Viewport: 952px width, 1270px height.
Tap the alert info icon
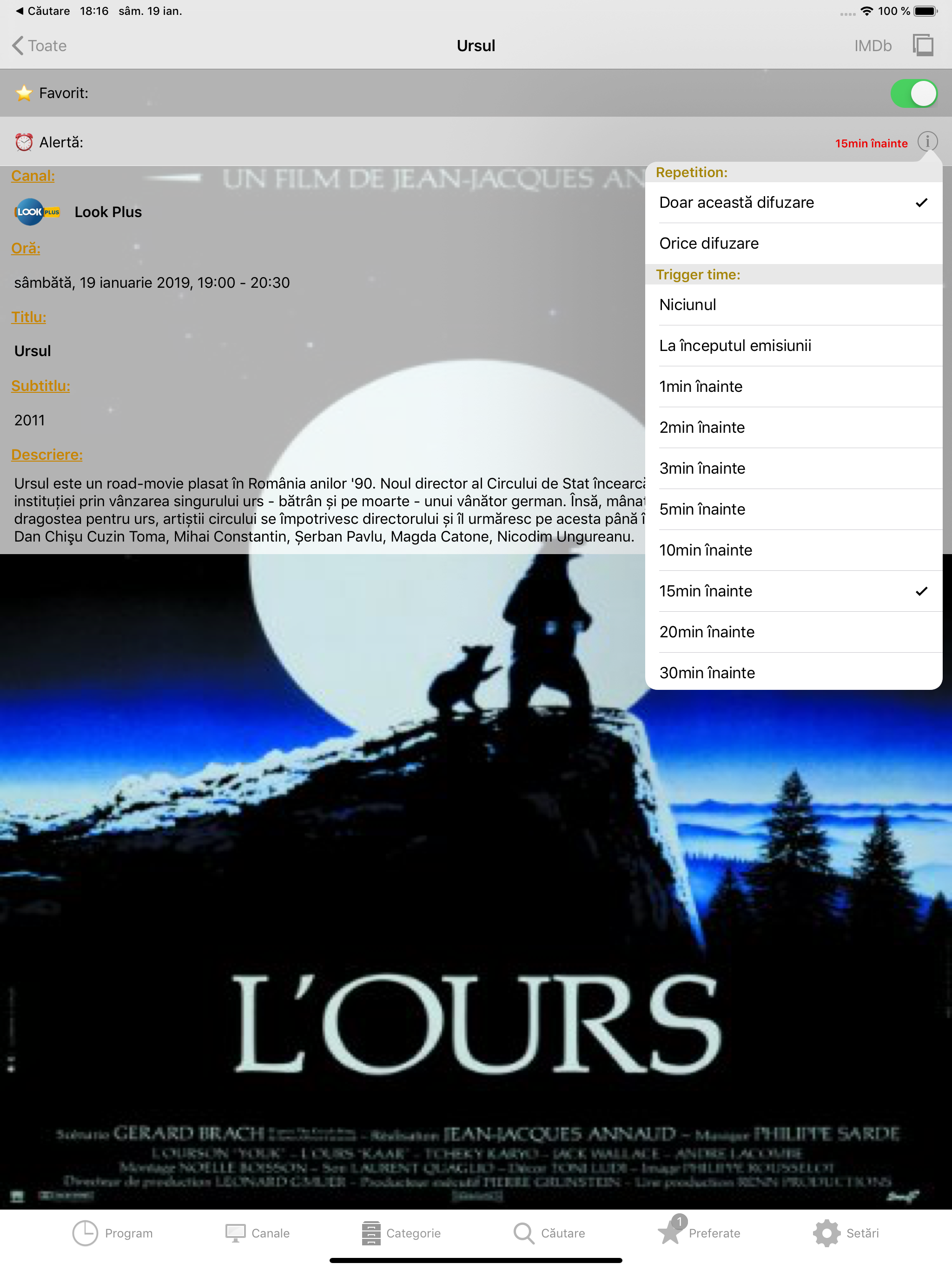[x=927, y=141]
